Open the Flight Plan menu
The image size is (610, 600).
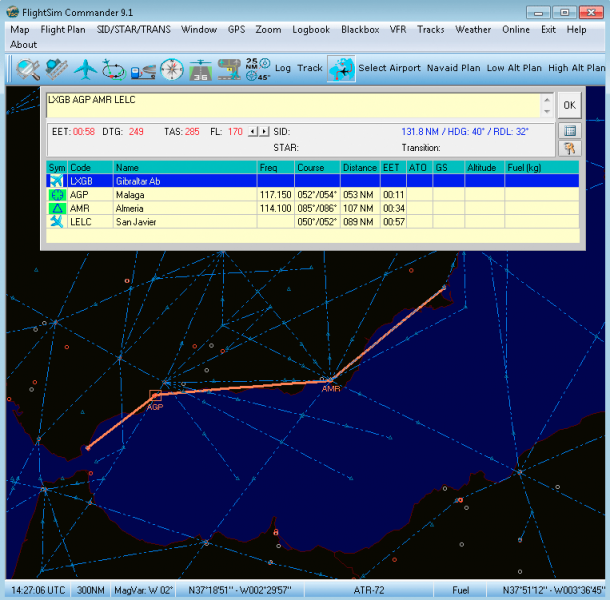(x=62, y=30)
